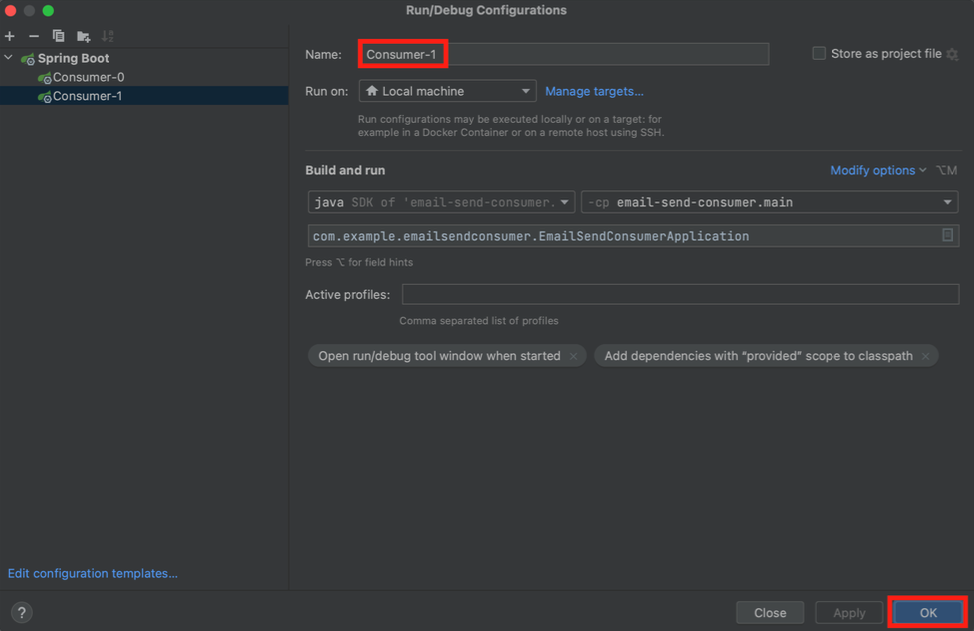Viewport: 974px width, 631px height.
Task: Click the Active profiles input field
Action: click(680, 294)
